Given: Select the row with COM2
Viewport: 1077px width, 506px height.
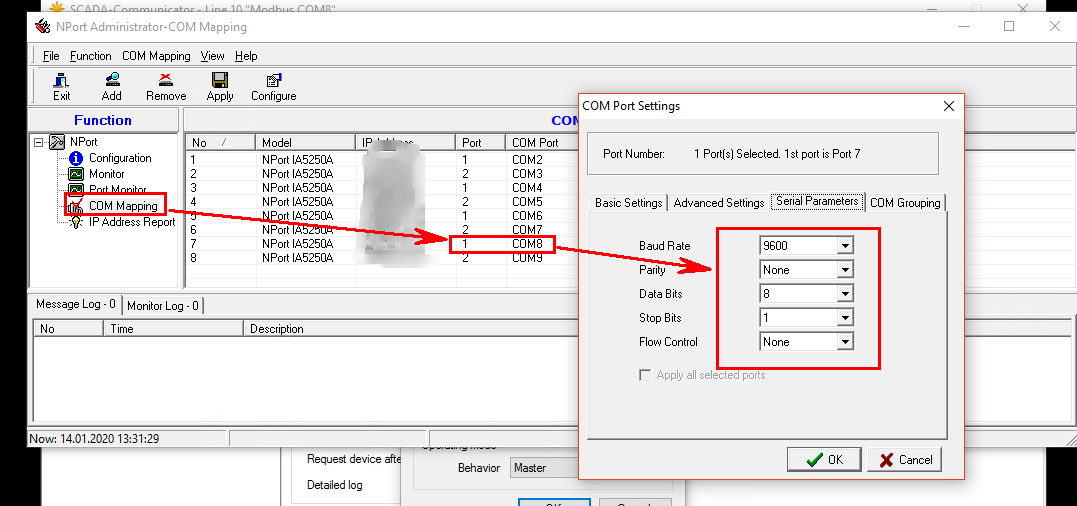Looking at the screenshot, I should coord(381,159).
